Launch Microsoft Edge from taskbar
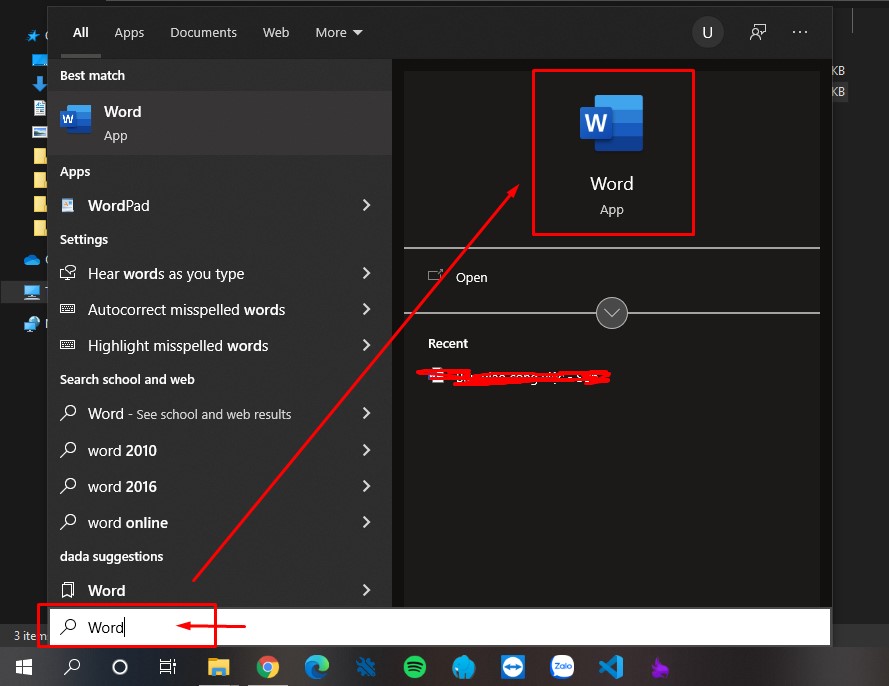 (x=317, y=667)
